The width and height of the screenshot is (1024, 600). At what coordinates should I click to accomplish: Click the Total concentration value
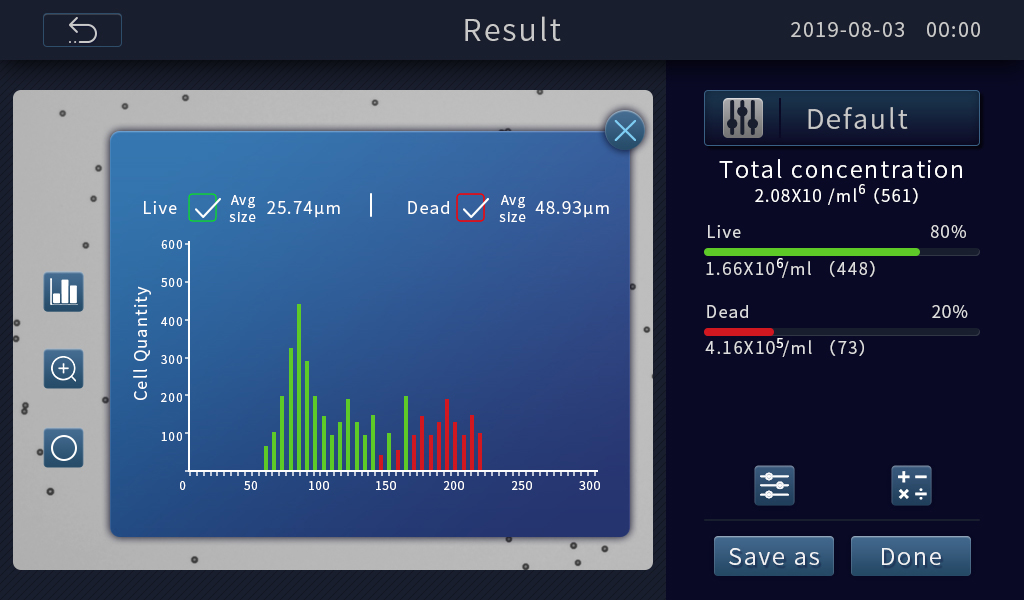841,195
